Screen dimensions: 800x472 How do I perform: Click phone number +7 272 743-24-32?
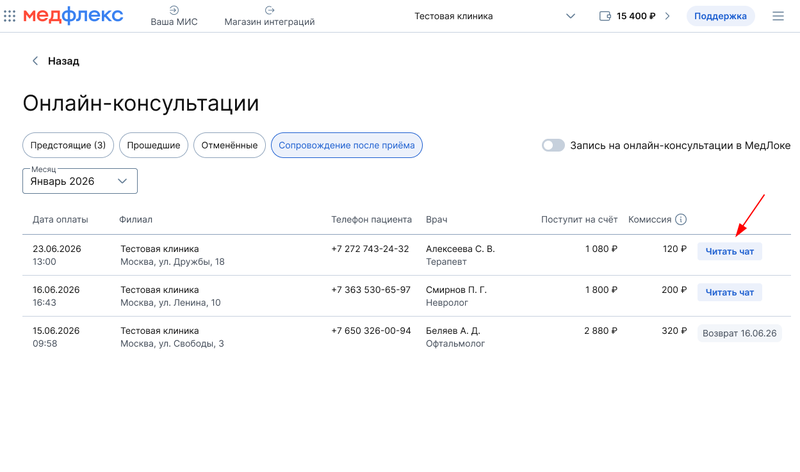pyautogui.click(x=370, y=249)
